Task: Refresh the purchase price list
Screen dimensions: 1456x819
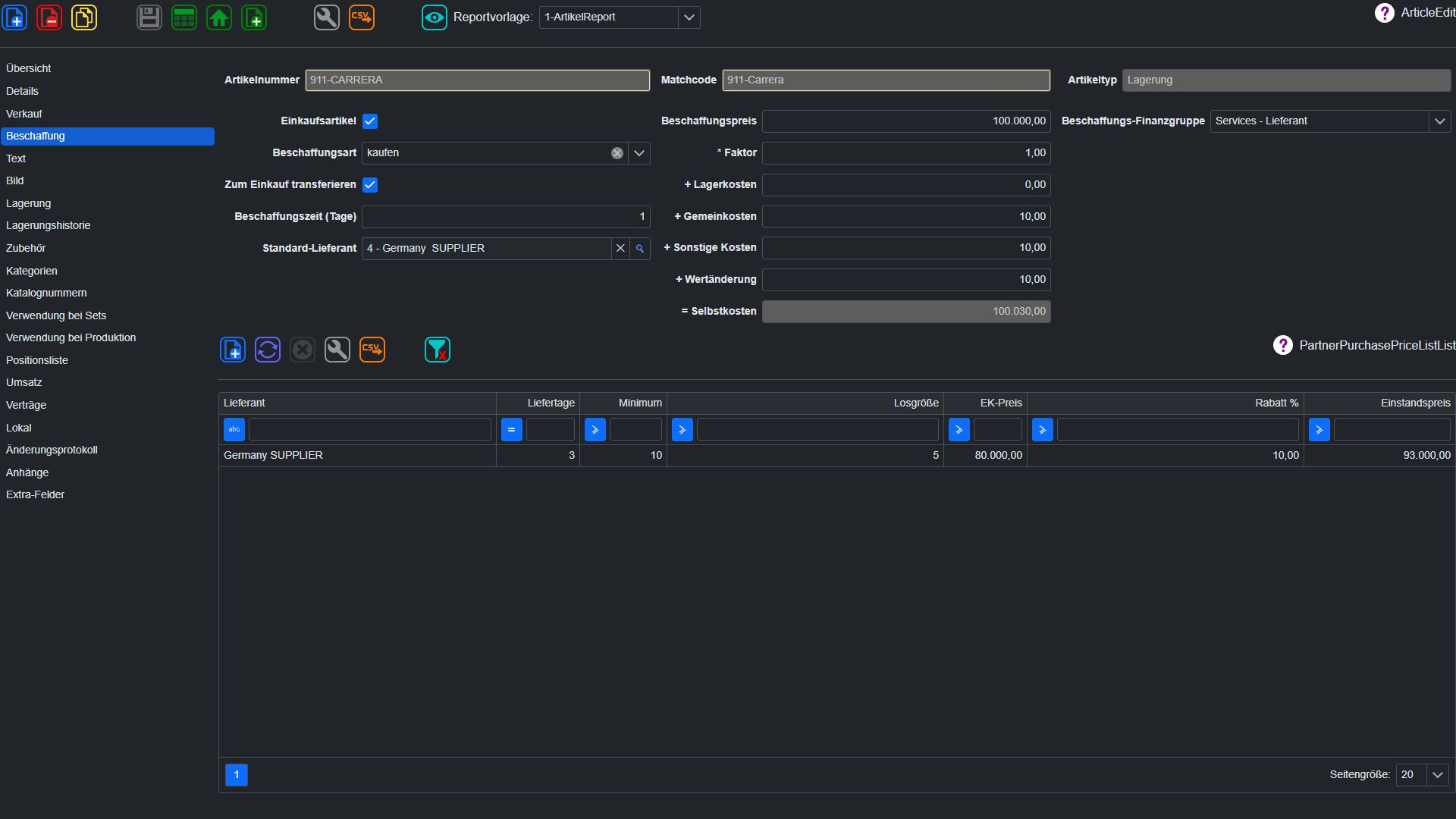Action: tap(268, 350)
